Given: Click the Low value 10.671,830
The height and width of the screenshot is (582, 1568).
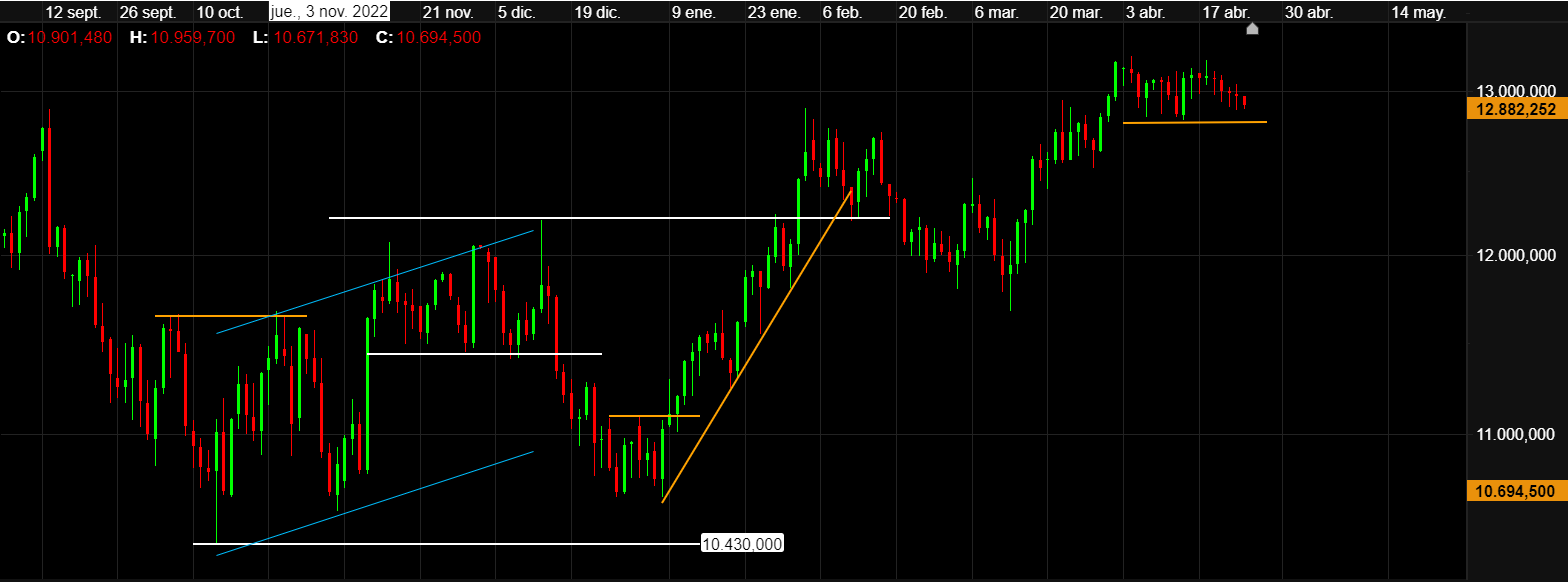Looking at the screenshot, I should (x=315, y=37).
